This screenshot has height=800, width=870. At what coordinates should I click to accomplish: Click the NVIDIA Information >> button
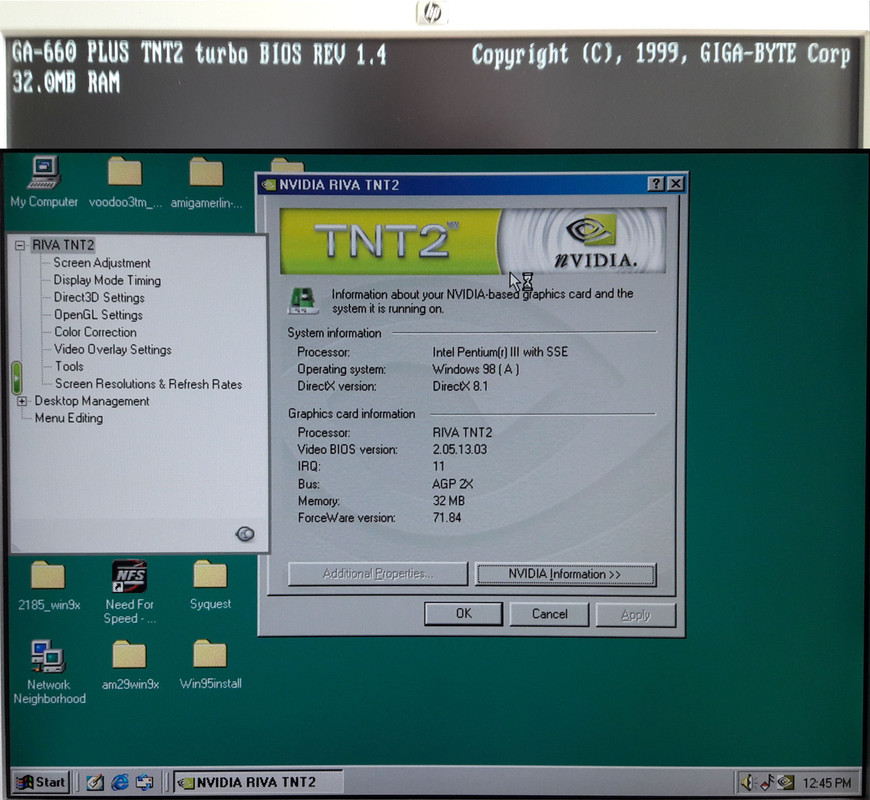click(x=565, y=574)
